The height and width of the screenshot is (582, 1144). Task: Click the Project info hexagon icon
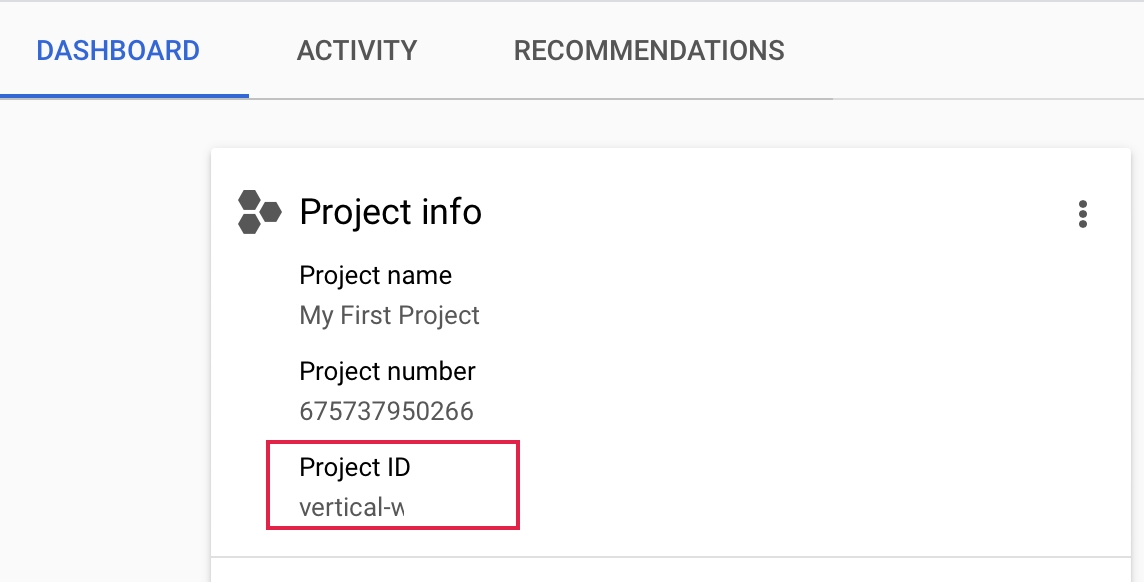pyautogui.click(x=259, y=212)
